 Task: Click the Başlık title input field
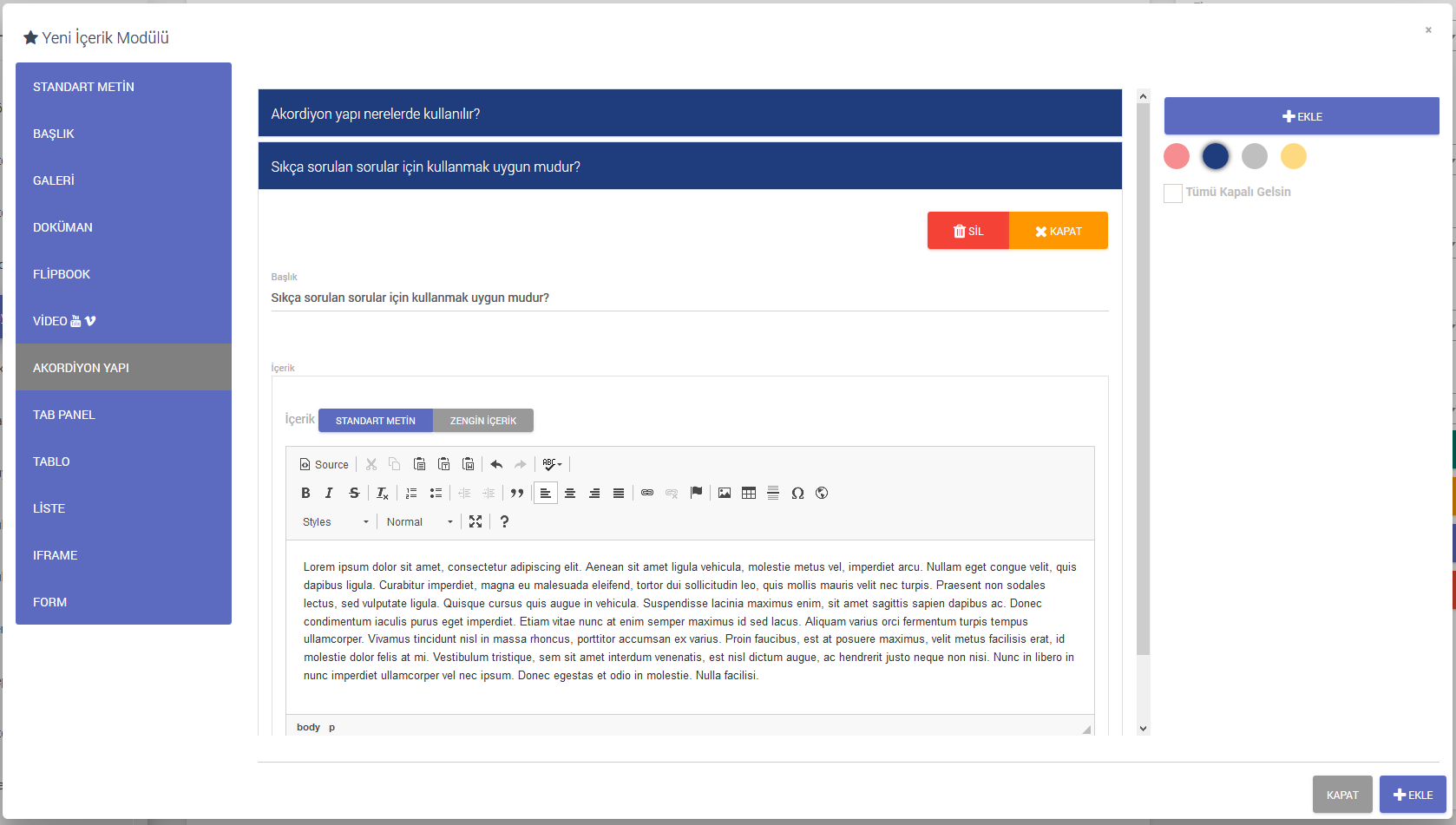[x=689, y=298]
